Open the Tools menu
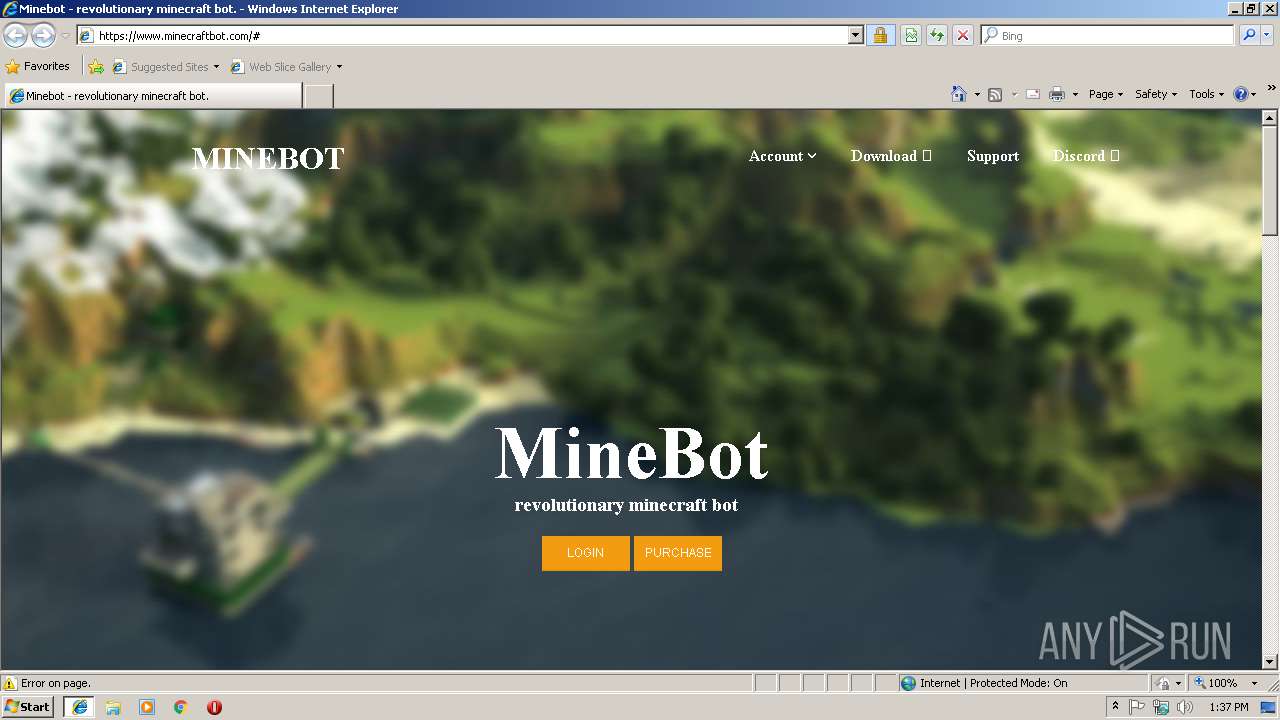1280x720 pixels. (1206, 94)
